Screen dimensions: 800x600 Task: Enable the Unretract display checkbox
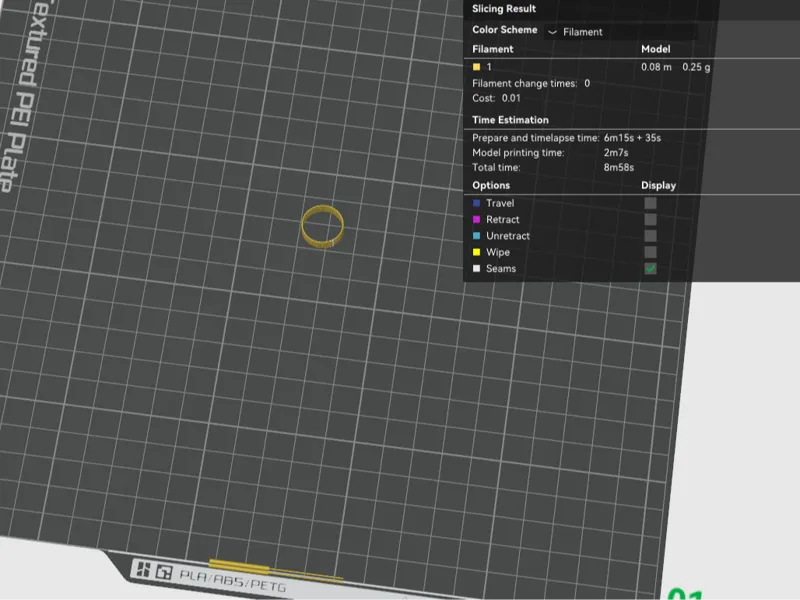click(x=650, y=236)
